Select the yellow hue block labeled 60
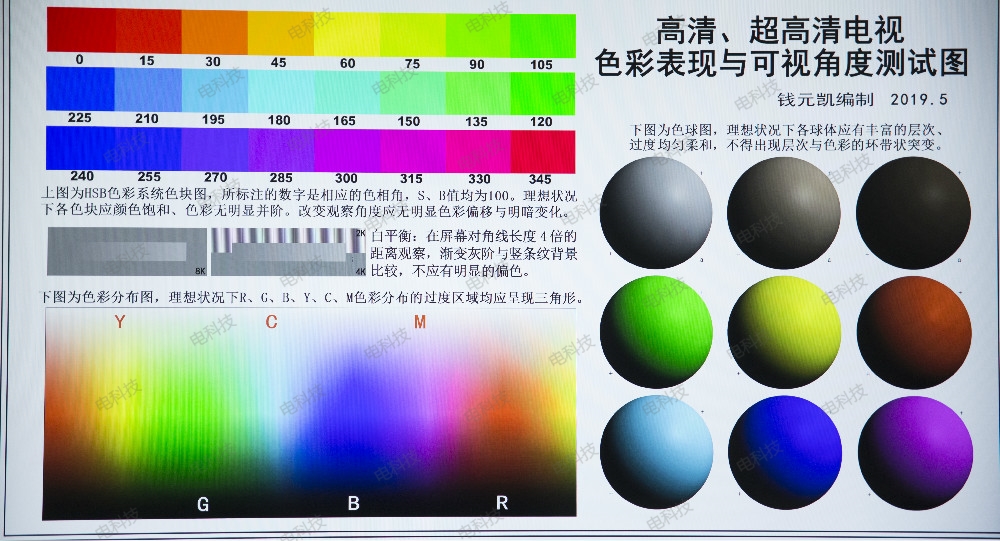Viewport: 1000px width, 541px height. pyautogui.click(x=346, y=33)
